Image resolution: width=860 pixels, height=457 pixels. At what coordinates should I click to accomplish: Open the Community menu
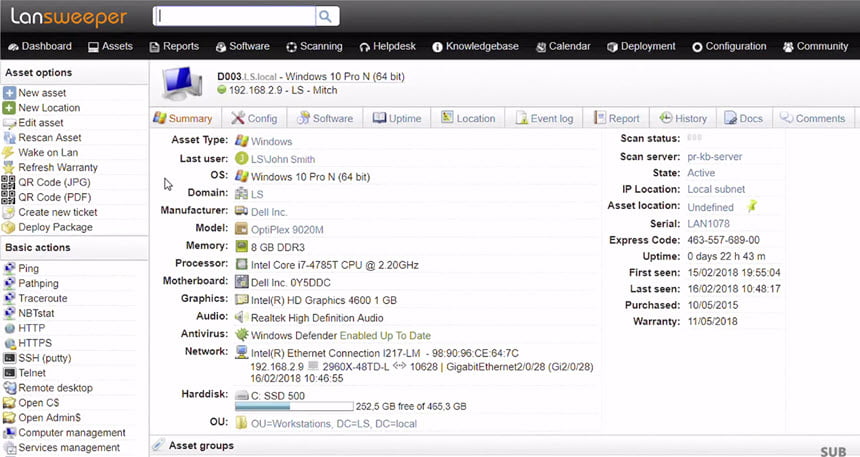(x=815, y=47)
